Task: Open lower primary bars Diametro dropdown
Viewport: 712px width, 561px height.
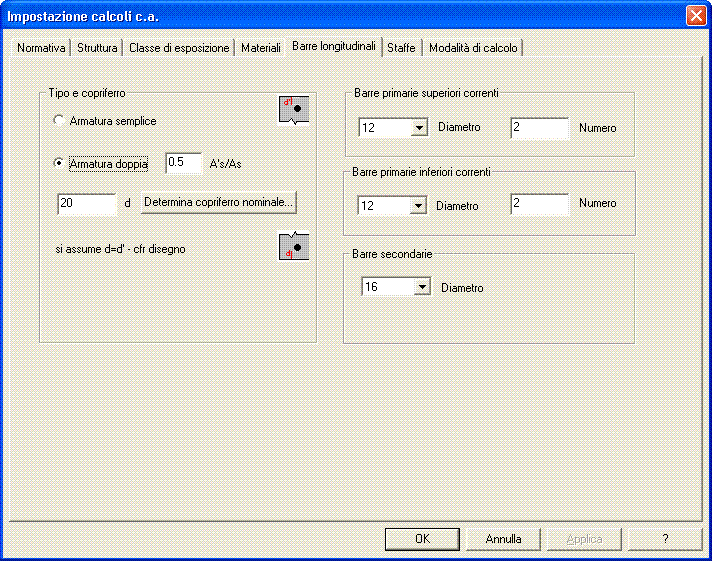Action: coord(419,205)
